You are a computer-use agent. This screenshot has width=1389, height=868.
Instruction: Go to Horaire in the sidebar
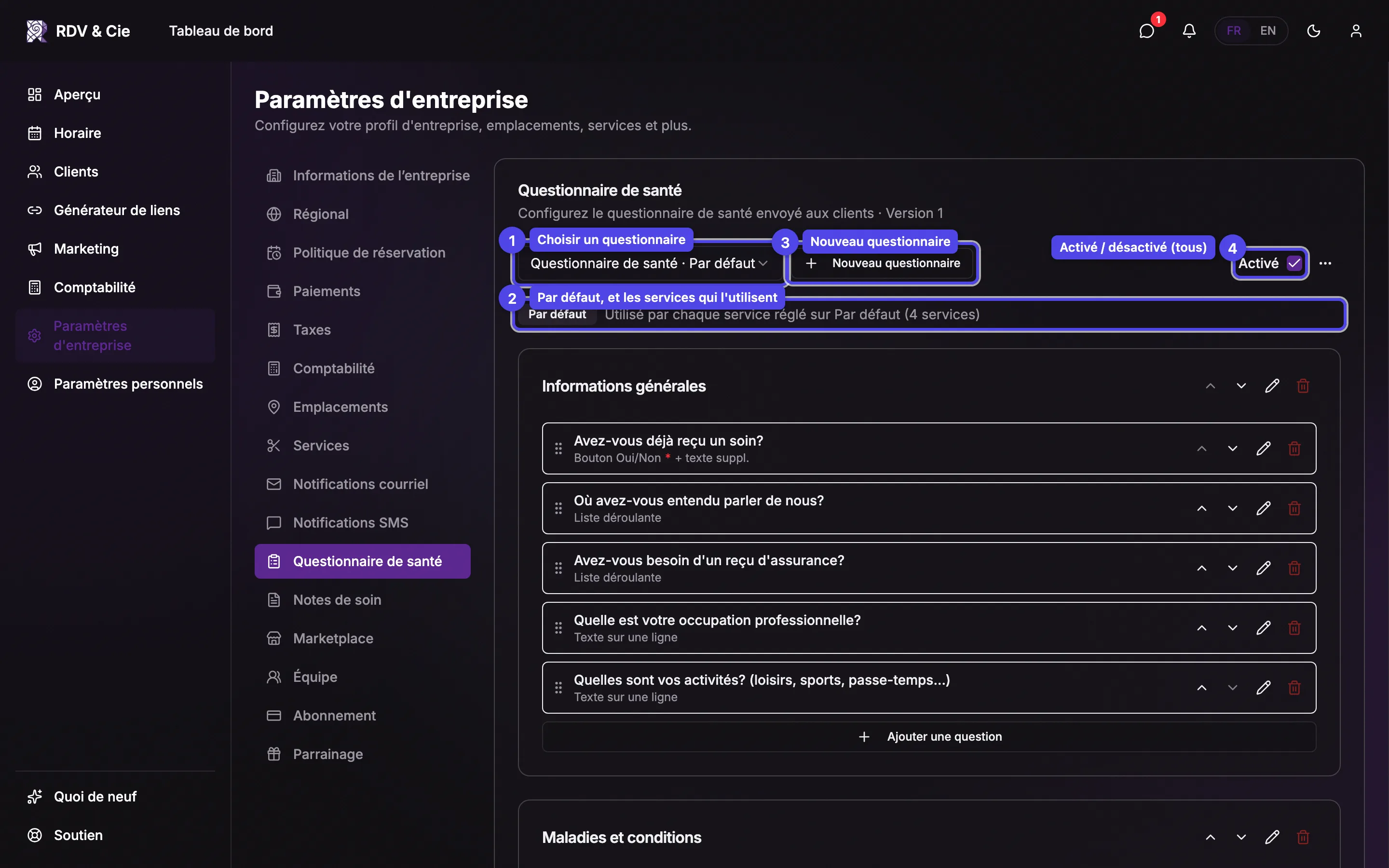pyautogui.click(x=115, y=133)
